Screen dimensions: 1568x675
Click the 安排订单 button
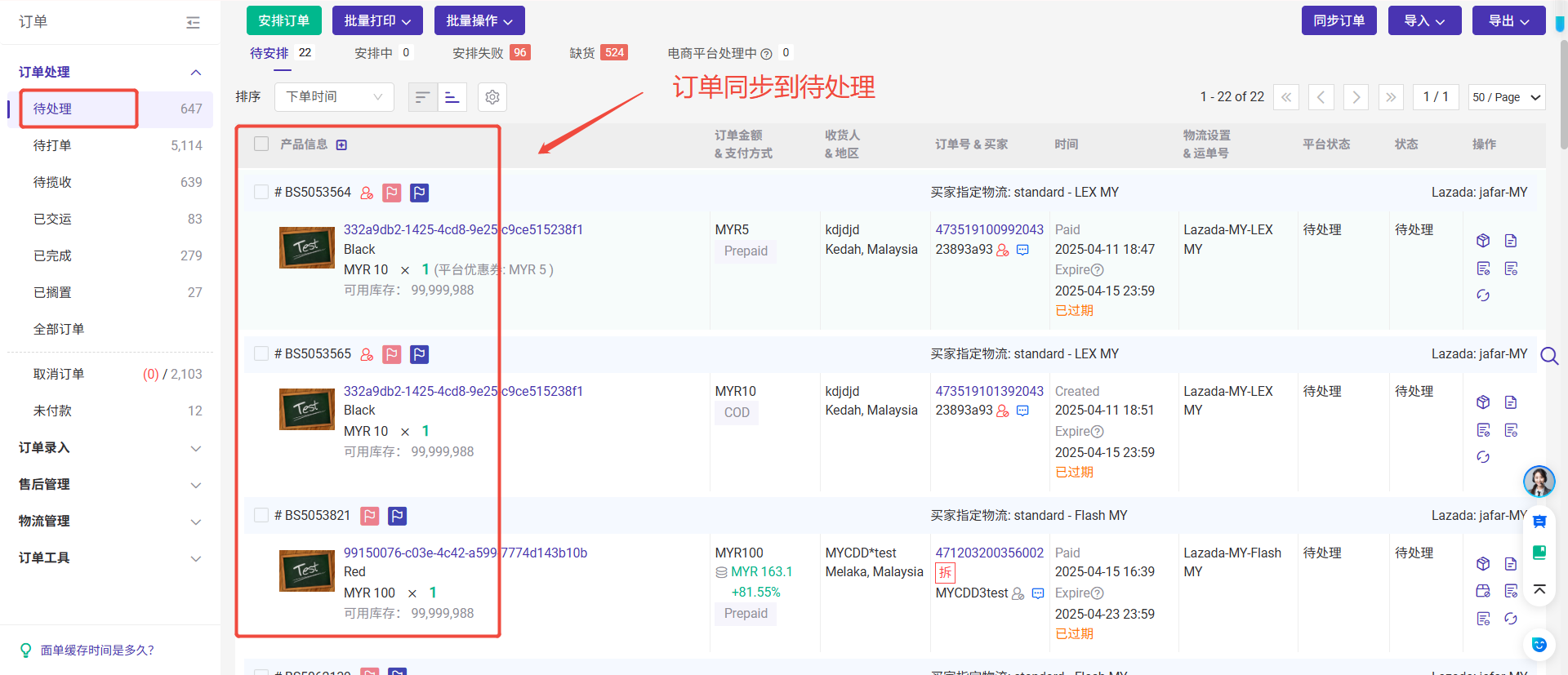[x=283, y=20]
